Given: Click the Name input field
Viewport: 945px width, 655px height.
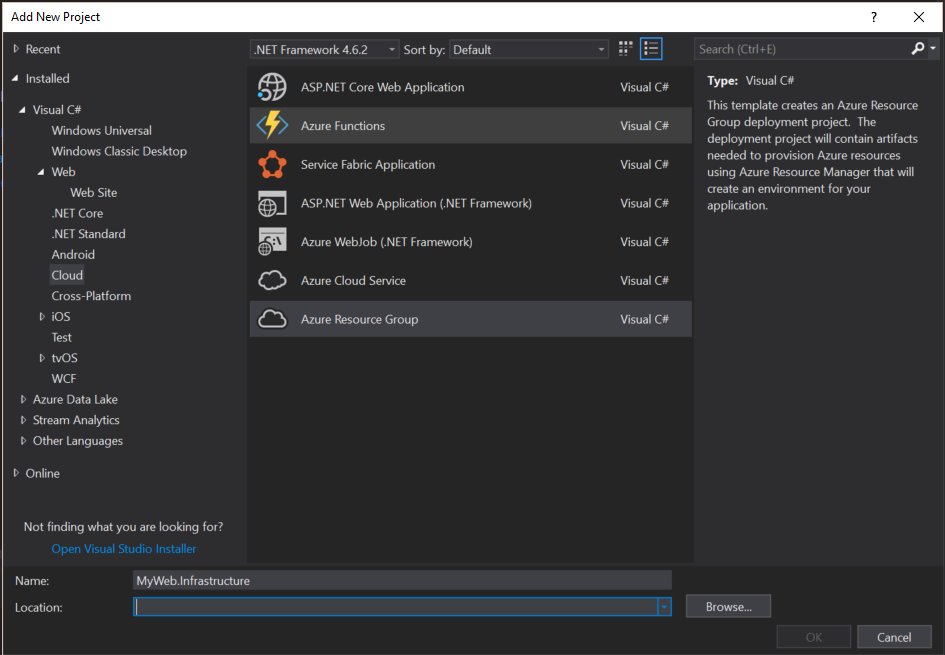Looking at the screenshot, I should click(402, 581).
